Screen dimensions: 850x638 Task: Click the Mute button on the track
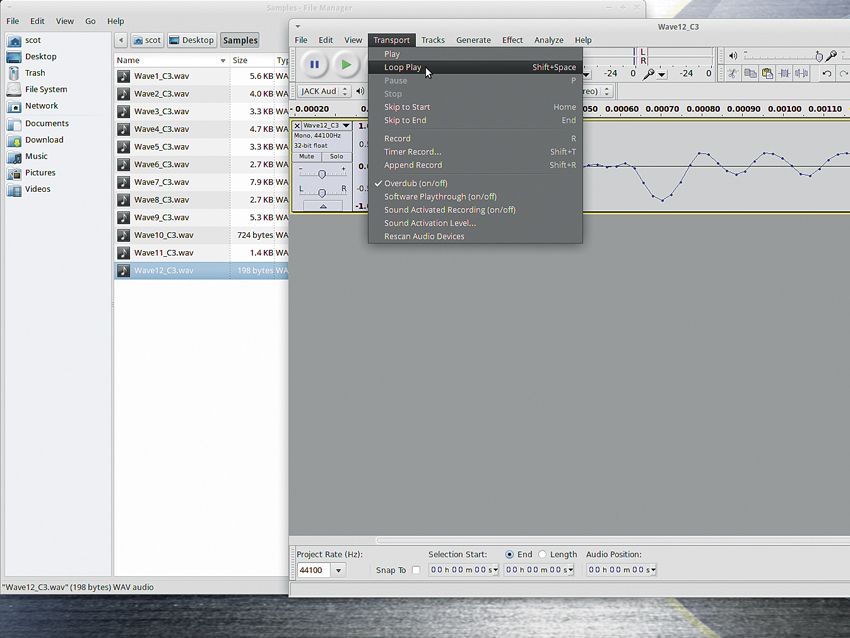click(x=304, y=156)
